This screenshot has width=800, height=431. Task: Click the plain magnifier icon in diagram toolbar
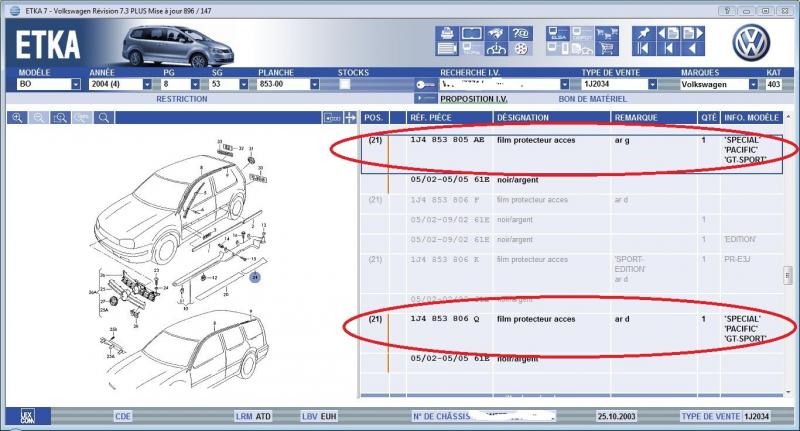[104, 118]
